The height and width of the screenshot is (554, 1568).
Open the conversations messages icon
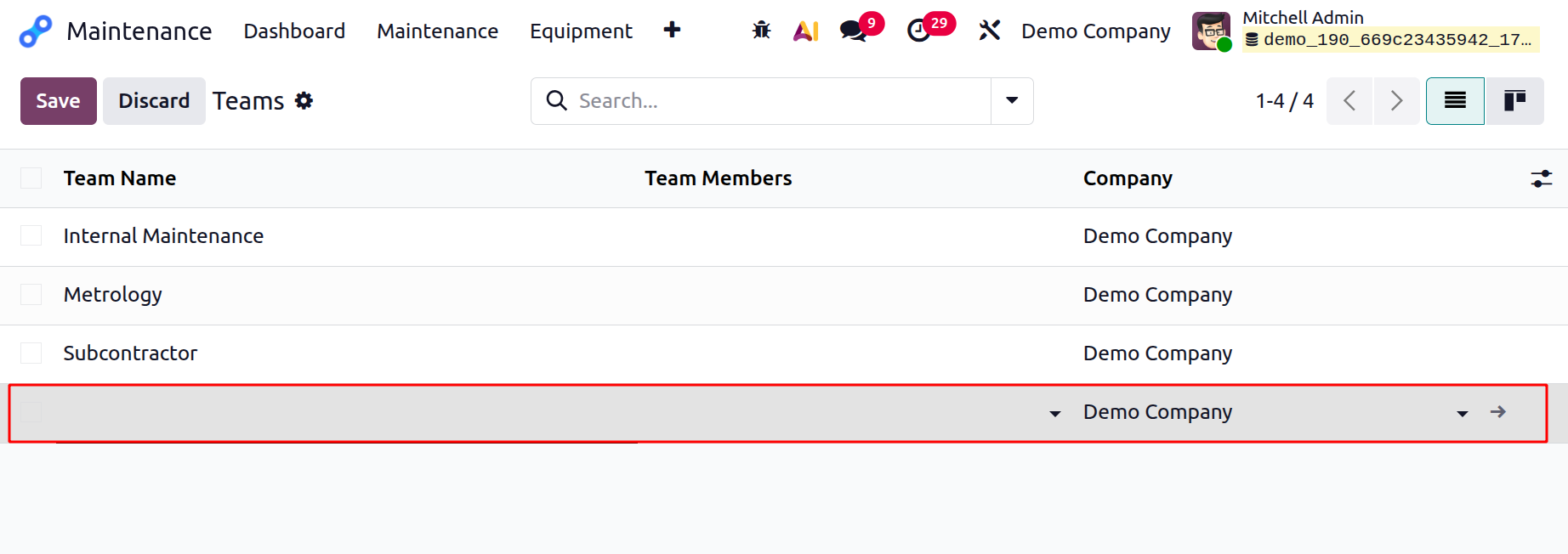point(853,31)
